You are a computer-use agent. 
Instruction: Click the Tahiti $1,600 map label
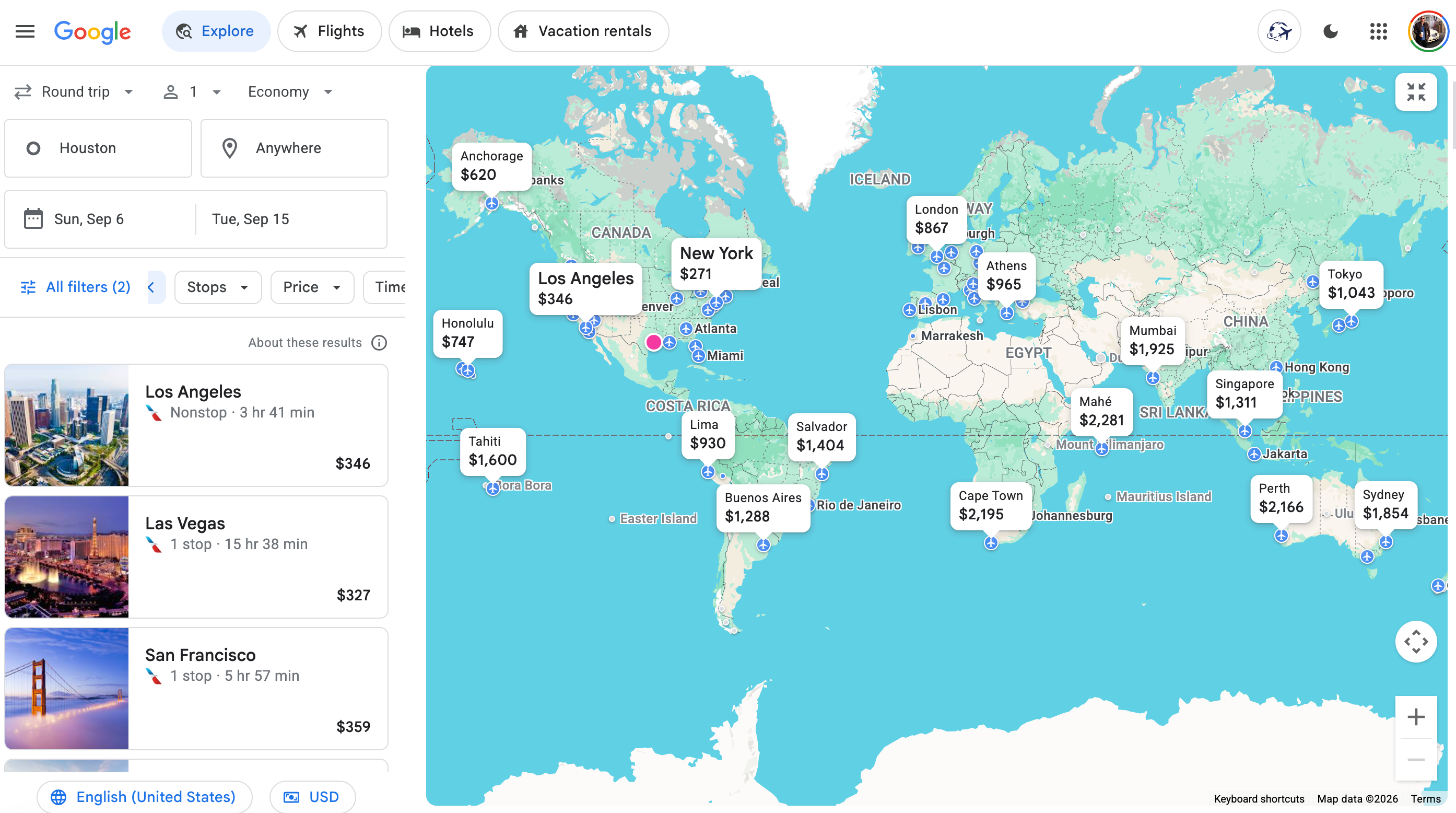tap(492, 451)
